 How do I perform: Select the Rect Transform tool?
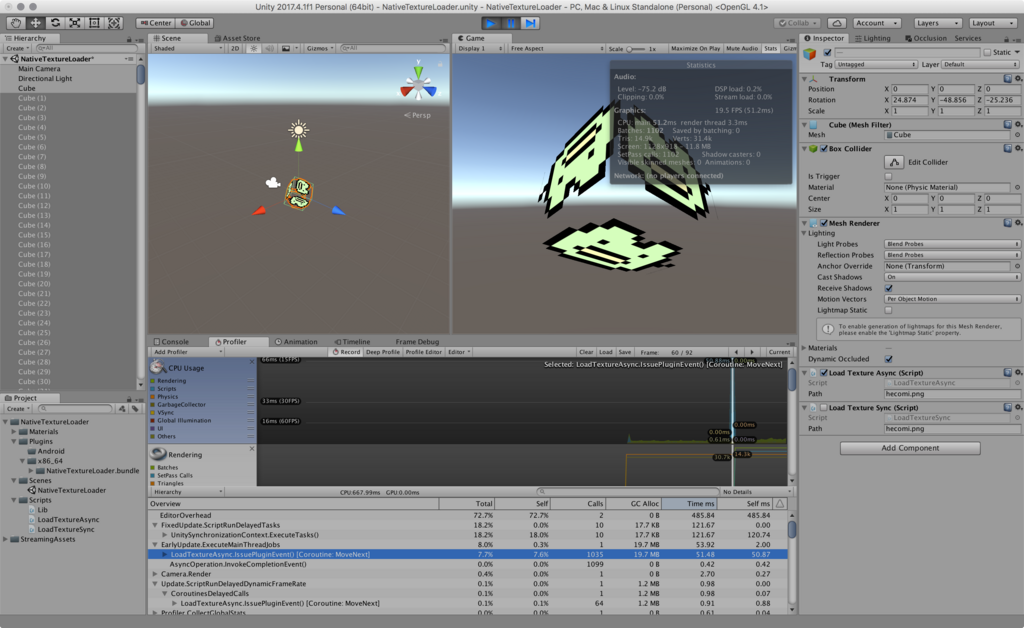pos(95,23)
